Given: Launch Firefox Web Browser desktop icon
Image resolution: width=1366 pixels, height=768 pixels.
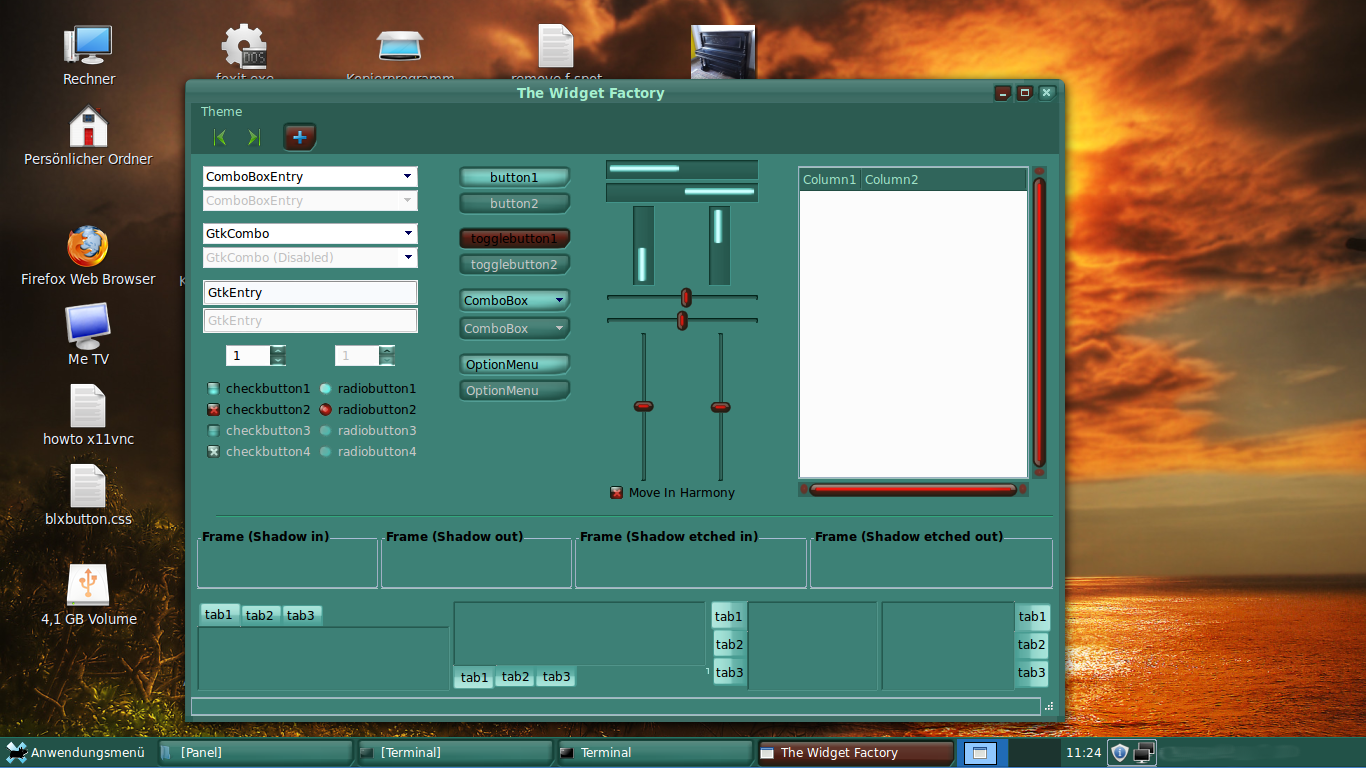Looking at the screenshot, I should click(88, 246).
